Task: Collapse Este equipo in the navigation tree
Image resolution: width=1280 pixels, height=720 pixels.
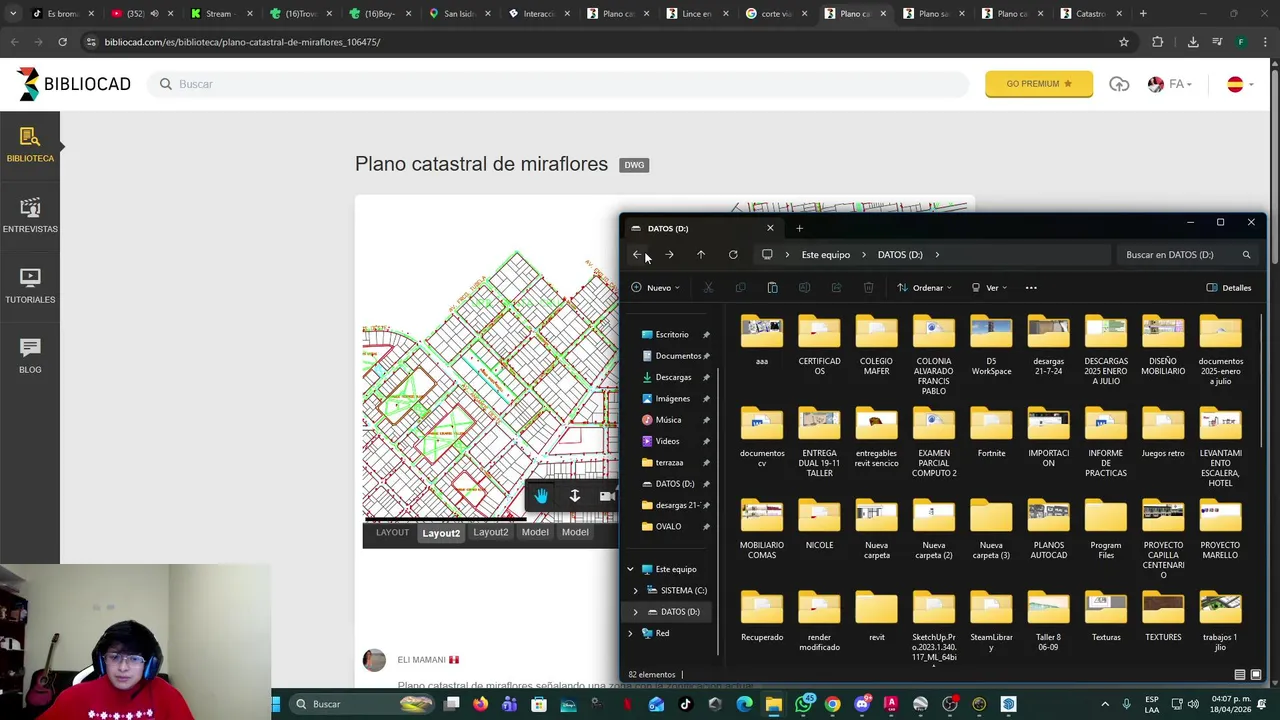Action: pos(630,569)
